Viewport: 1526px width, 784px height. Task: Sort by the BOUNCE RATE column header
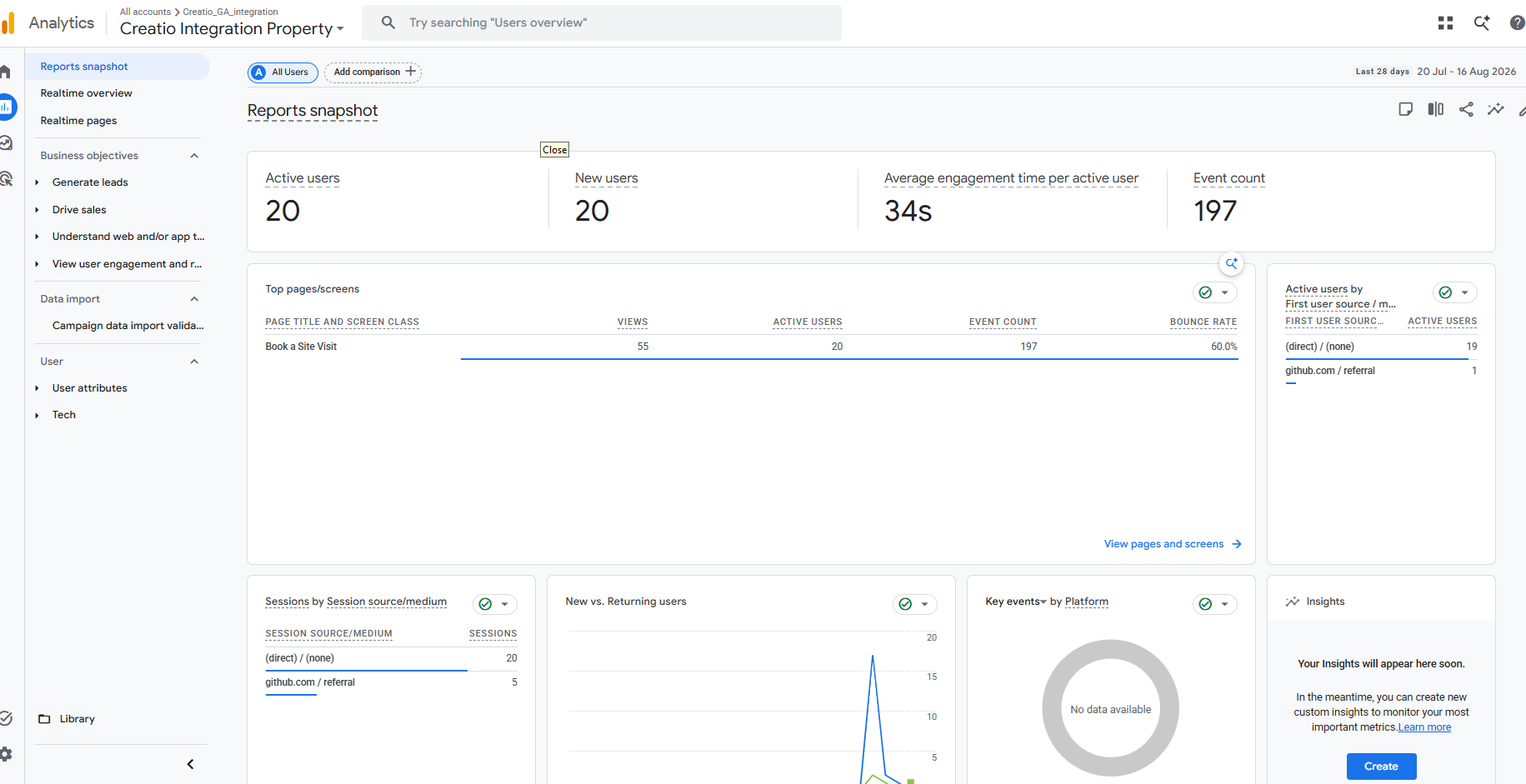[x=1203, y=322]
